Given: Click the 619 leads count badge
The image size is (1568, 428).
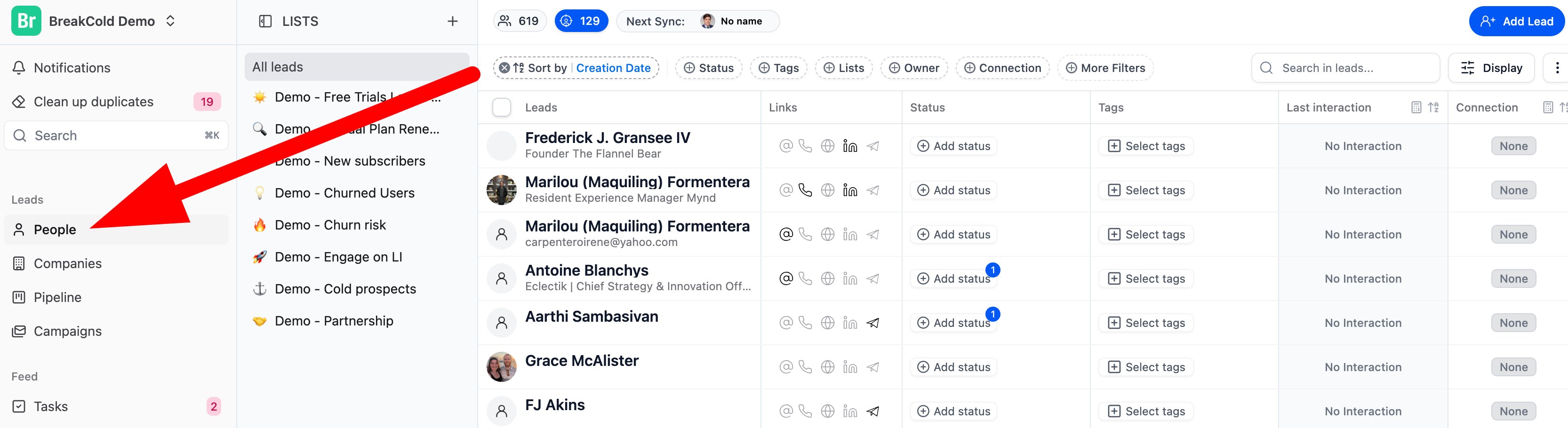Looking at the screenshot, I should click(x=519, y=21).
